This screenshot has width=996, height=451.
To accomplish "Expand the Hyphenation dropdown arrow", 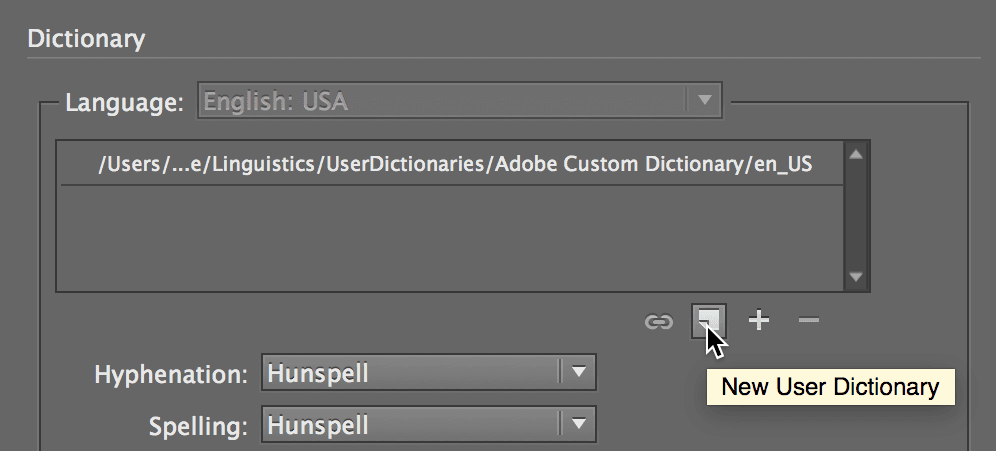I will click(578, 372).
